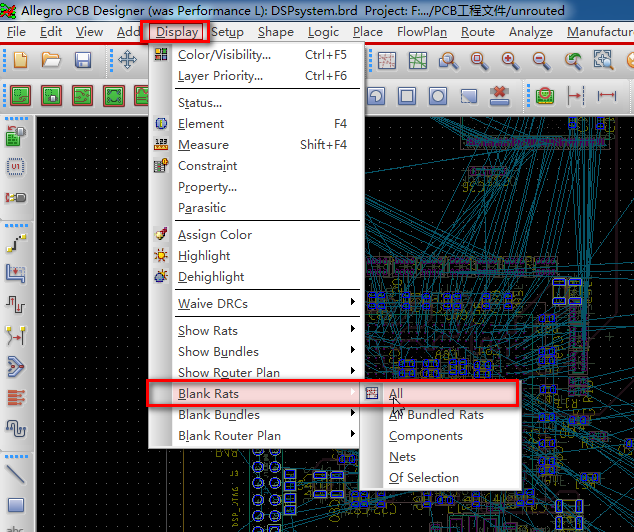Select the Add Line tool
Viewport: 634px width, 532px height.
(x=16, y=474)
